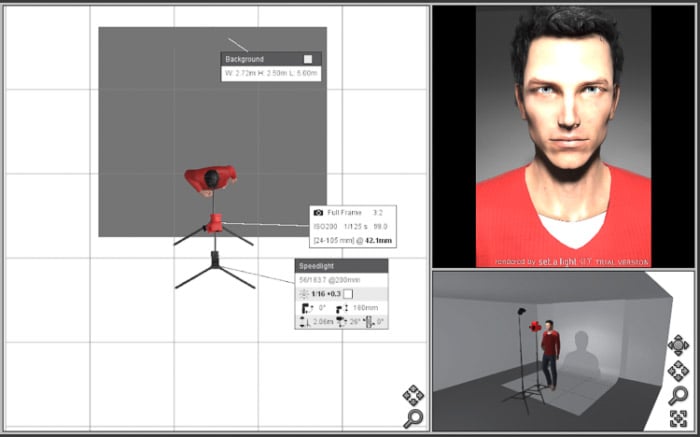The width and height of the screenshot is (700, 437).
Task: Click the orbit rotate control in the 3D room view
Action: pos(678,345)
